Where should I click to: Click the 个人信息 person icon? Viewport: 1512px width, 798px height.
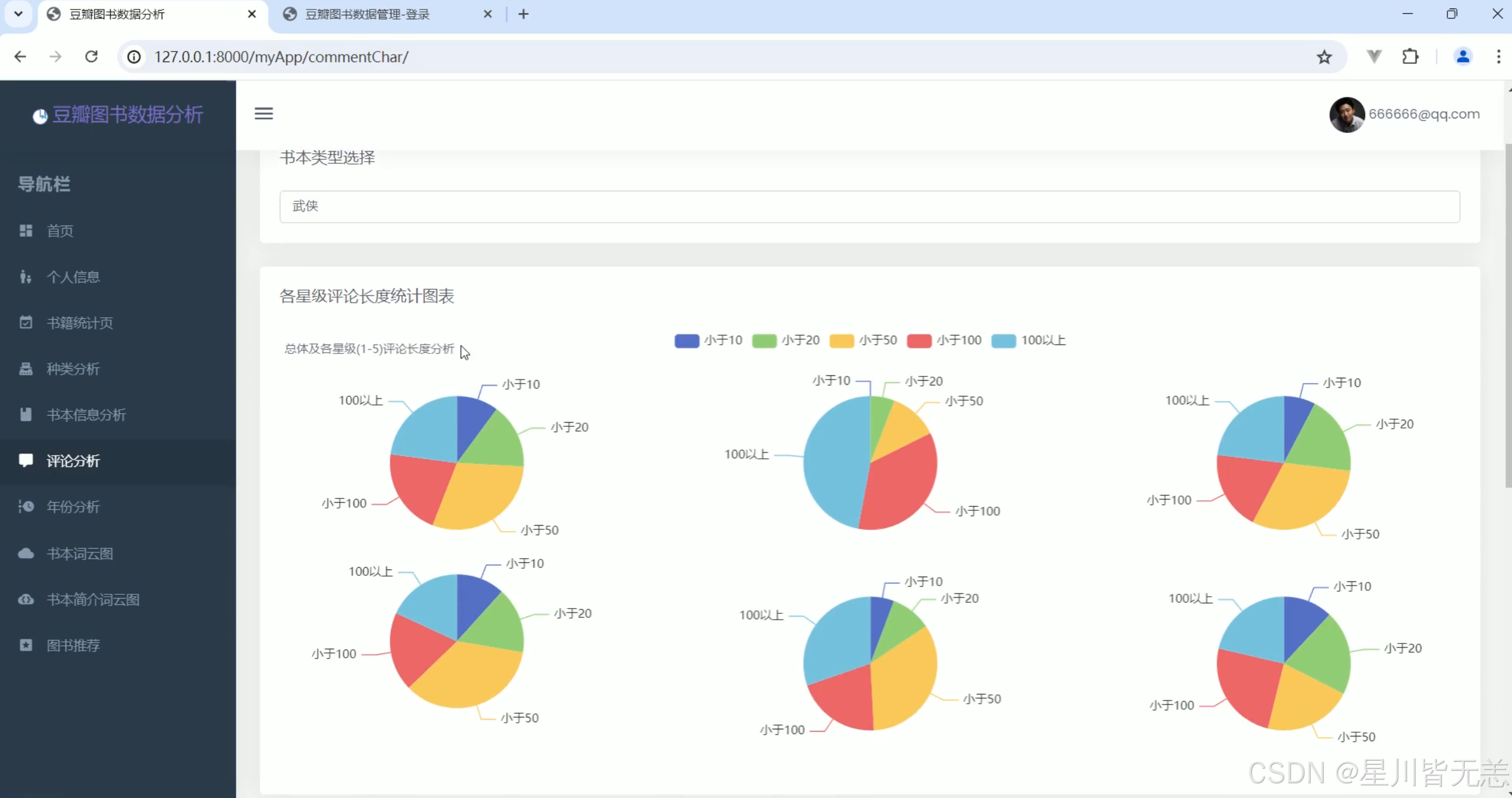pos(25,276)
